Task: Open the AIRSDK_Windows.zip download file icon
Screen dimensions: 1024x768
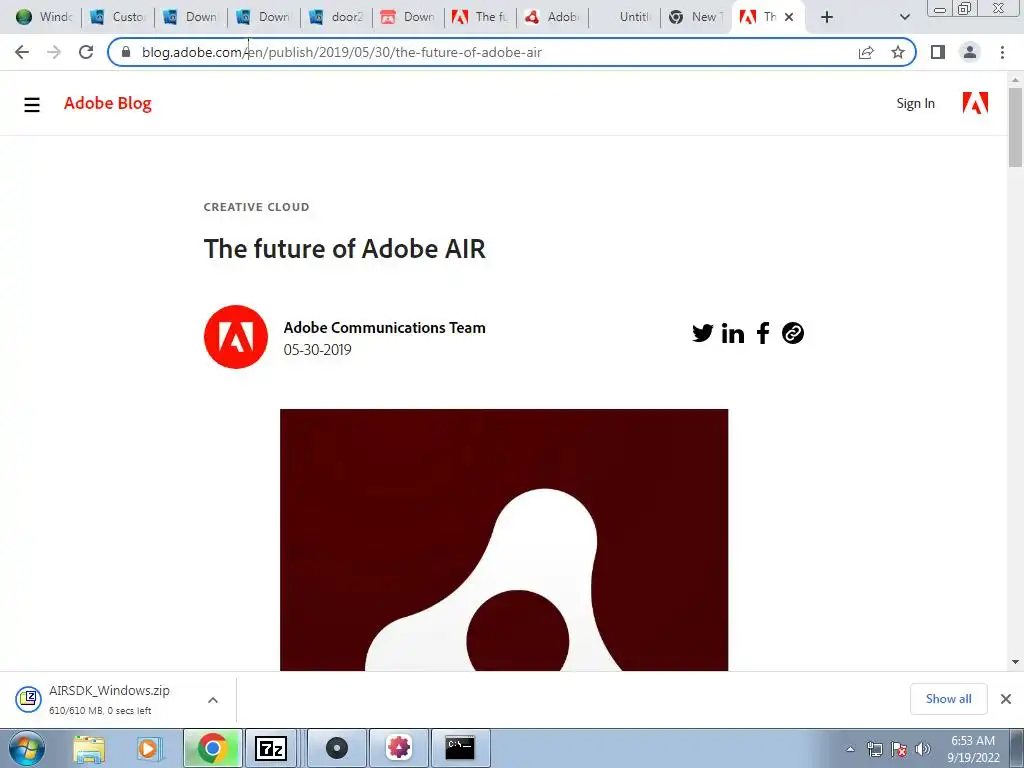Action: (x=29, y=699)
